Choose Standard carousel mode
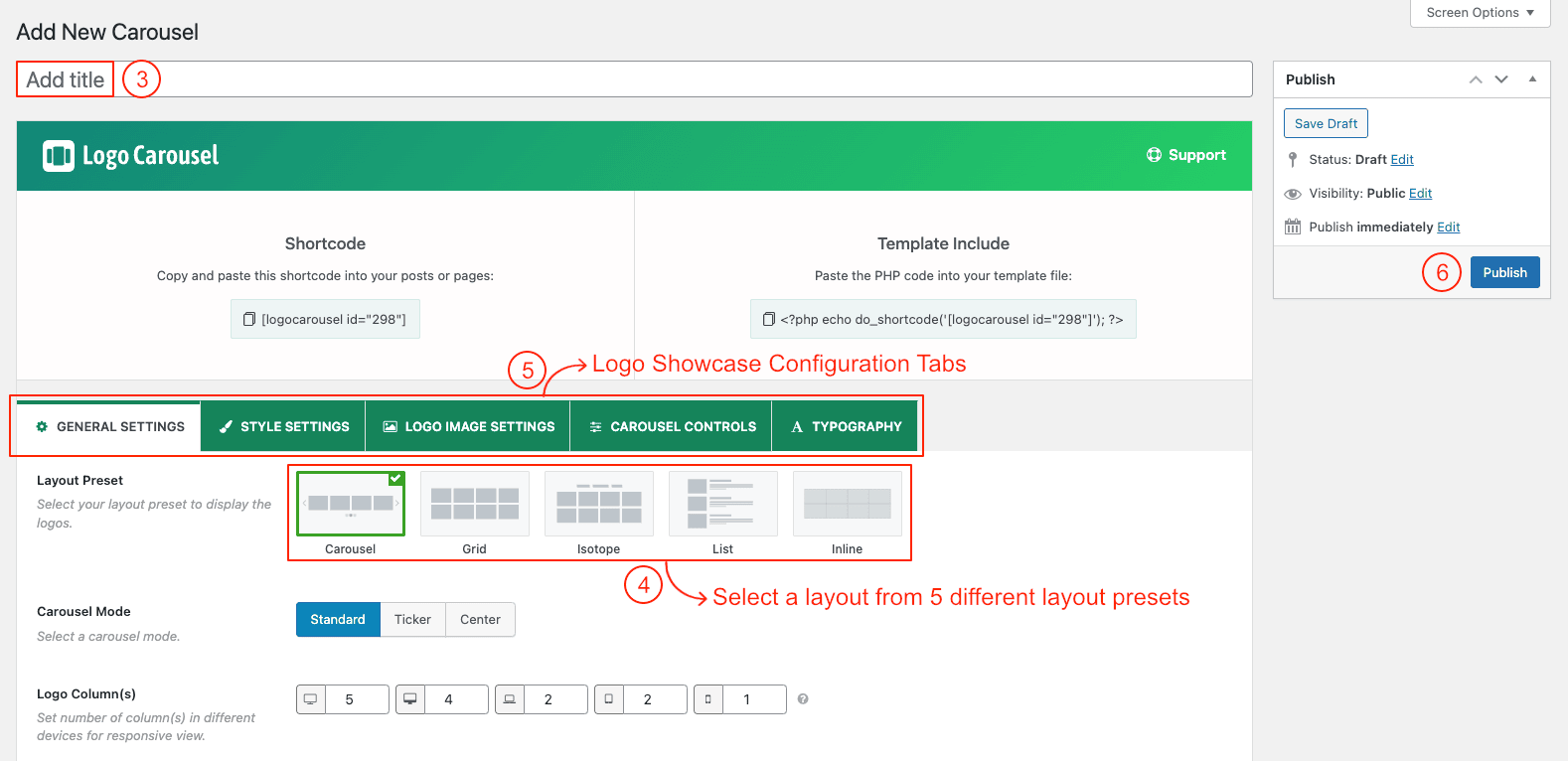The image size is (1568, 761). click(338, 620)
